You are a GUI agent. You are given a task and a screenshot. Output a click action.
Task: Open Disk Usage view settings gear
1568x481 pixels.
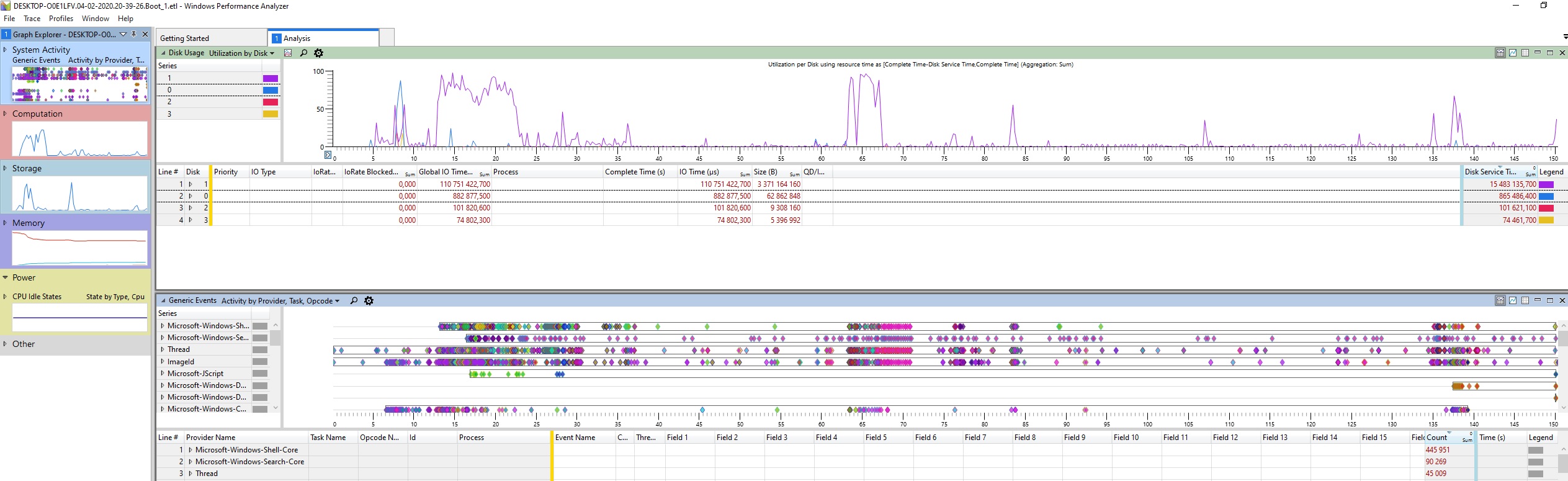pos(319,53)
